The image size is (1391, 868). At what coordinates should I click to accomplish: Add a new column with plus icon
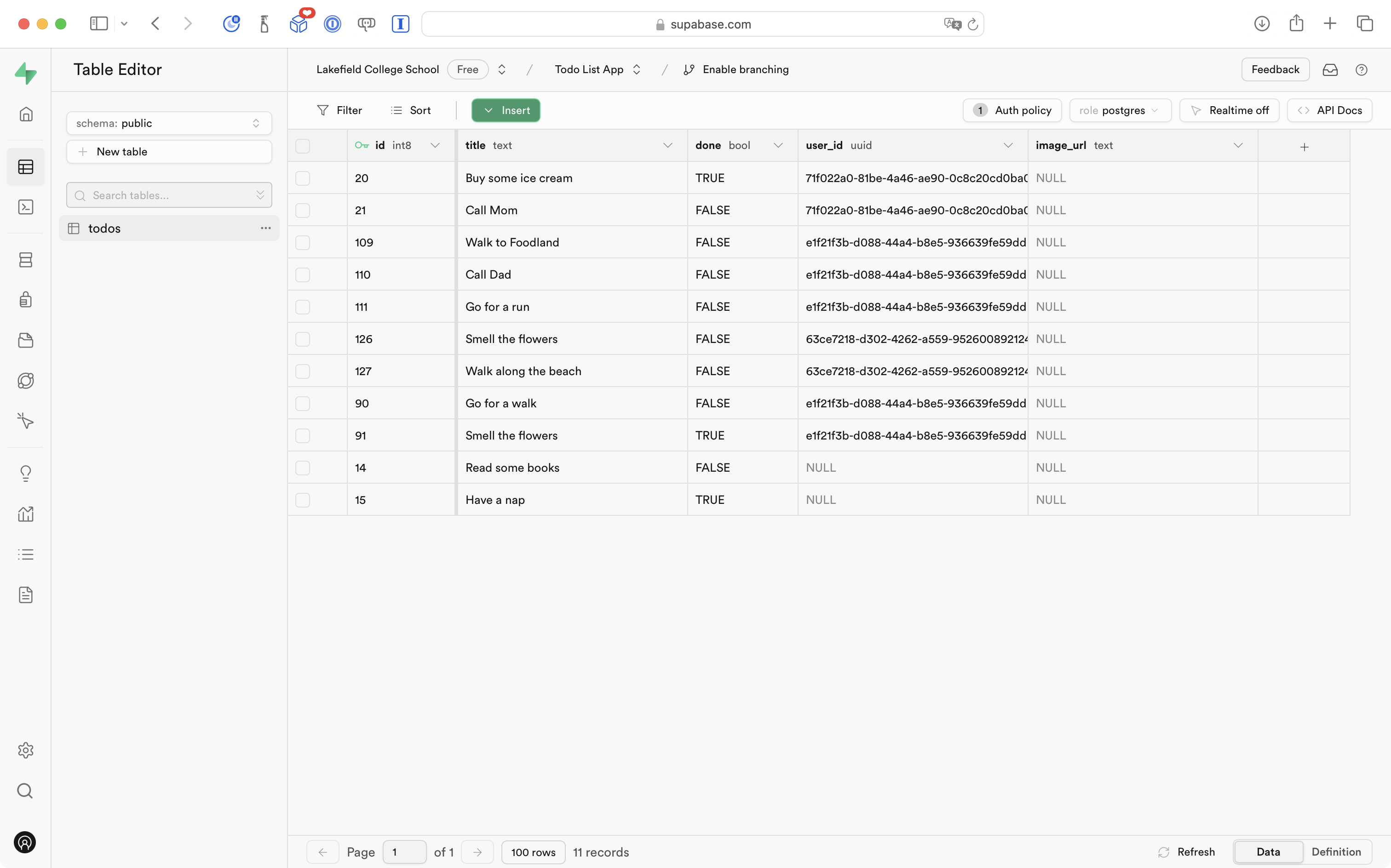tap(1304, 147)
